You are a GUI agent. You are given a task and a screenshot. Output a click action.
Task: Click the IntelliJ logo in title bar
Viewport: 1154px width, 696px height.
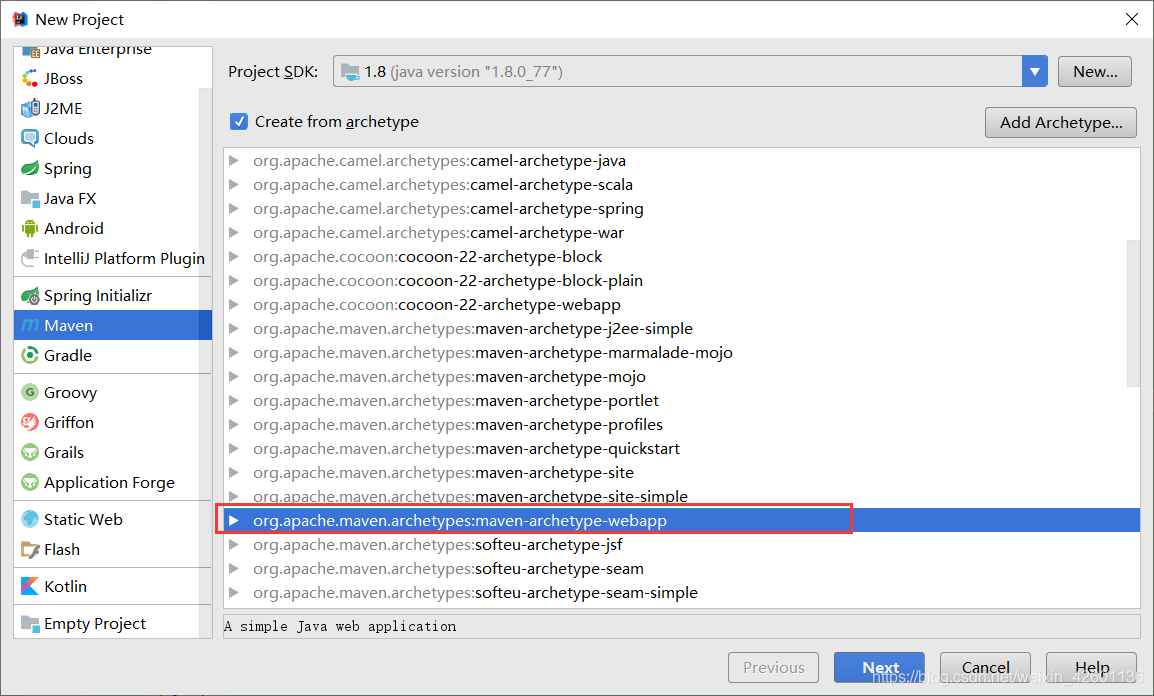tap(20, 19)
